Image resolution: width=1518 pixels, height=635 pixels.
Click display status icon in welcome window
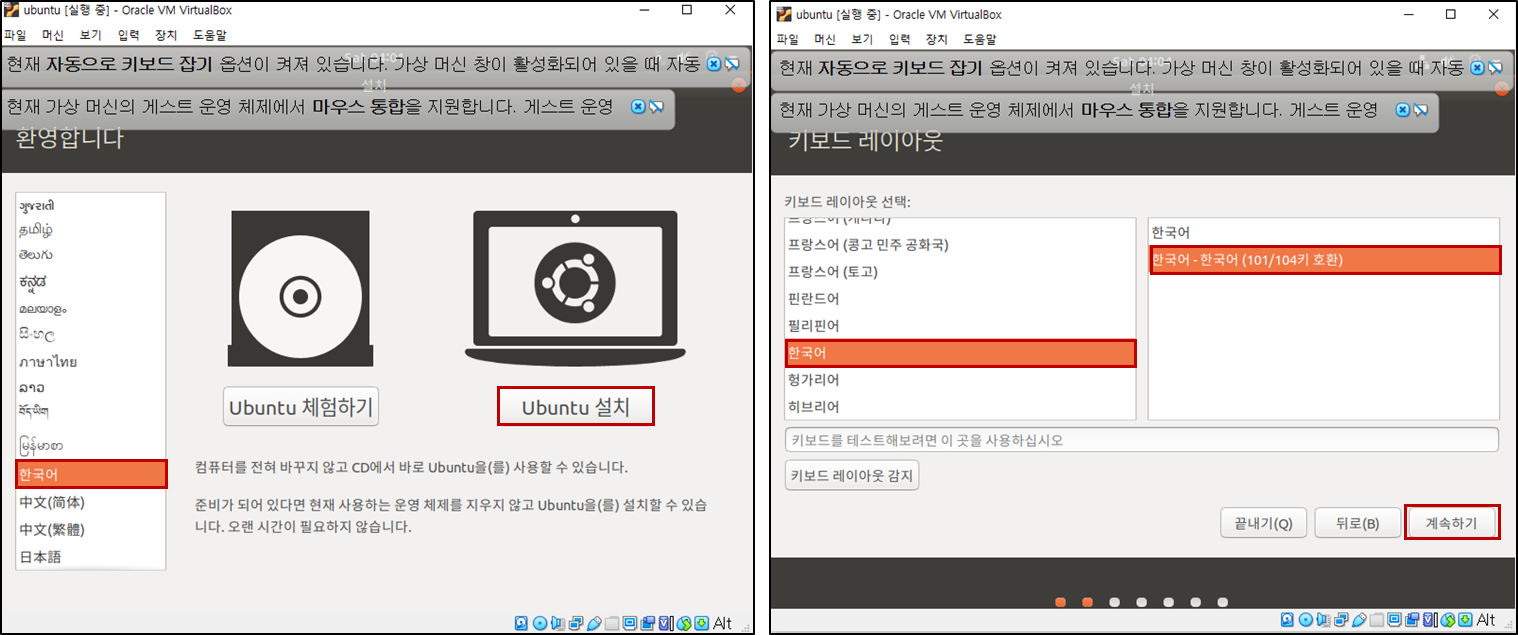point(630,623)
